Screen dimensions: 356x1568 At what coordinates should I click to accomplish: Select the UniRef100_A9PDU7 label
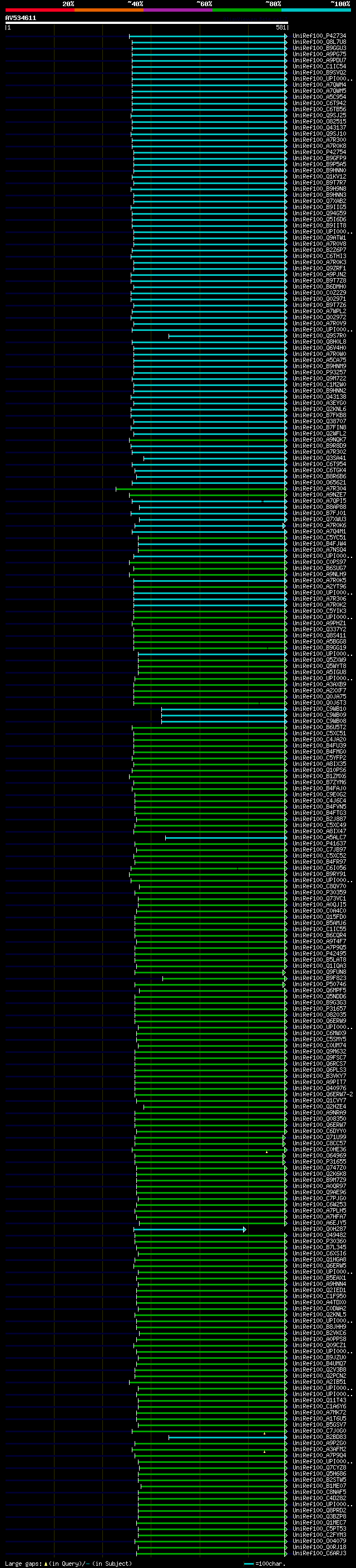(x=319, y=60)
